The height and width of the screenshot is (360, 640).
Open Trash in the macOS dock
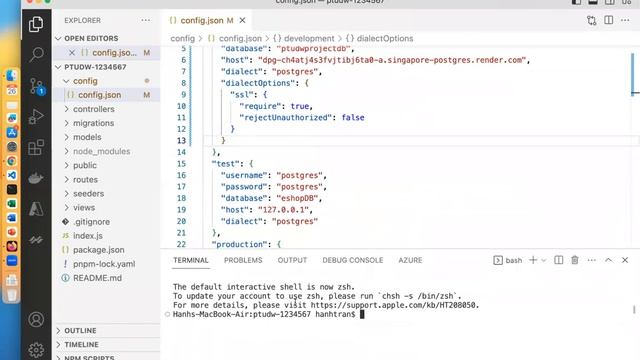11,295
